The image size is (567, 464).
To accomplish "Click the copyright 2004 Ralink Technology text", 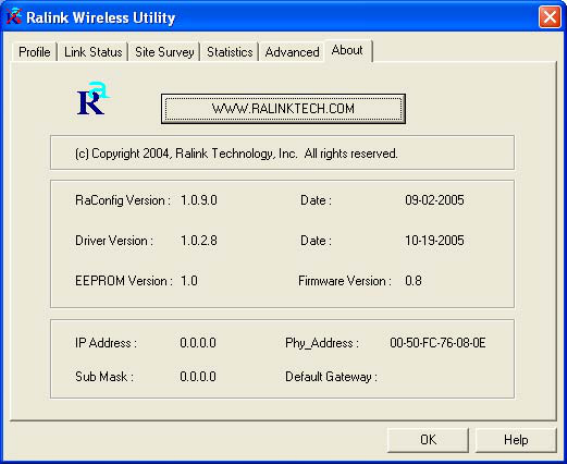I will tap(236, 154).
